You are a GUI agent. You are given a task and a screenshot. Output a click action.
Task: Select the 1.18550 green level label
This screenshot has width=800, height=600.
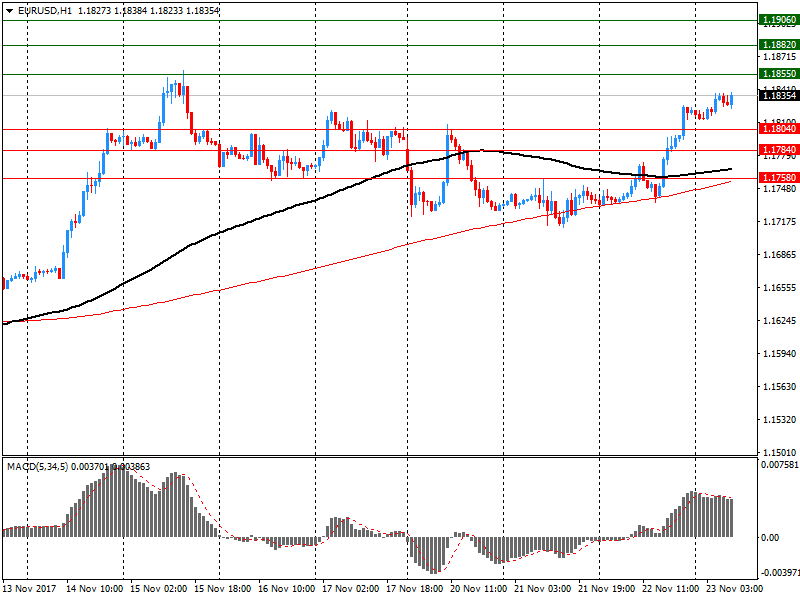(779, 73)
